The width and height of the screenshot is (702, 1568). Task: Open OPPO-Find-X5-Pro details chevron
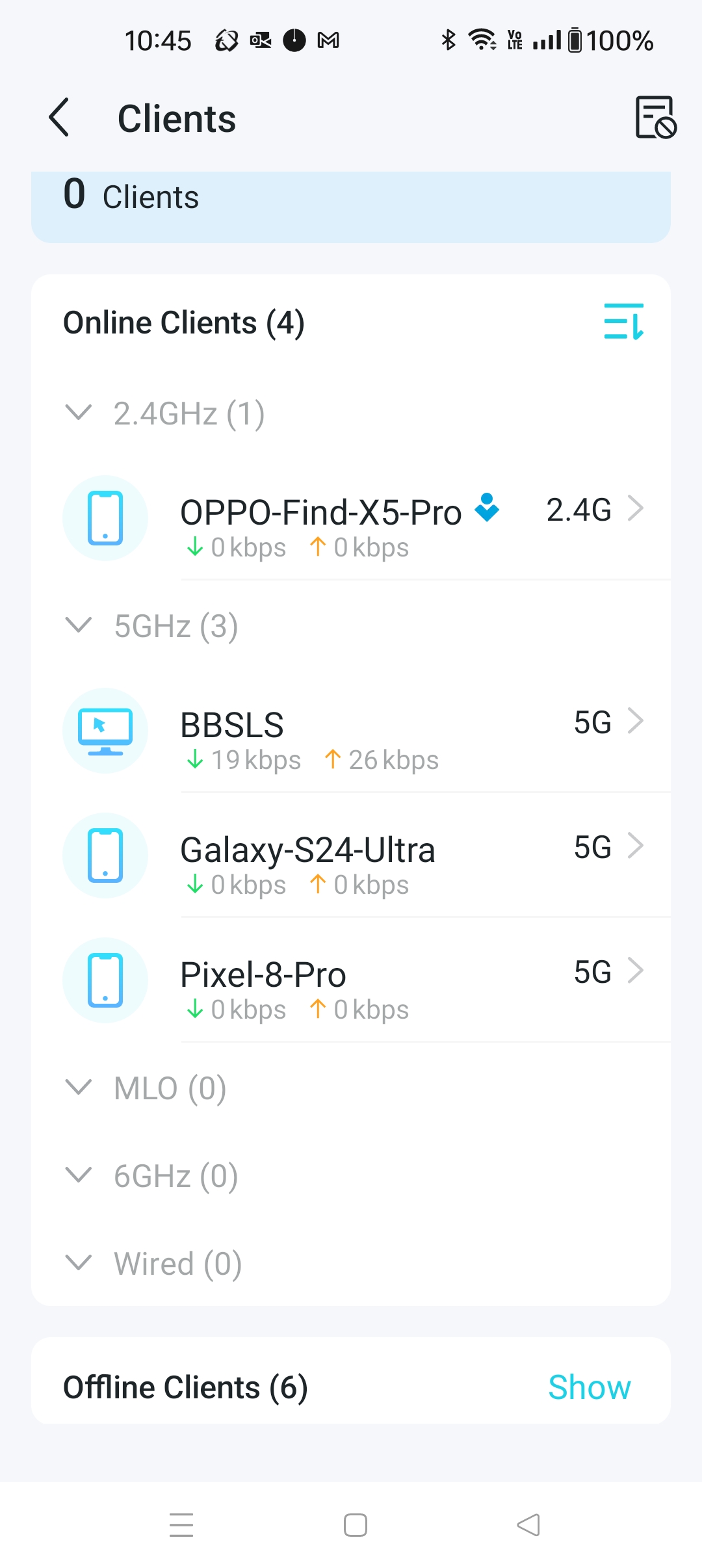pyautogui.click(x=635, y=508)
